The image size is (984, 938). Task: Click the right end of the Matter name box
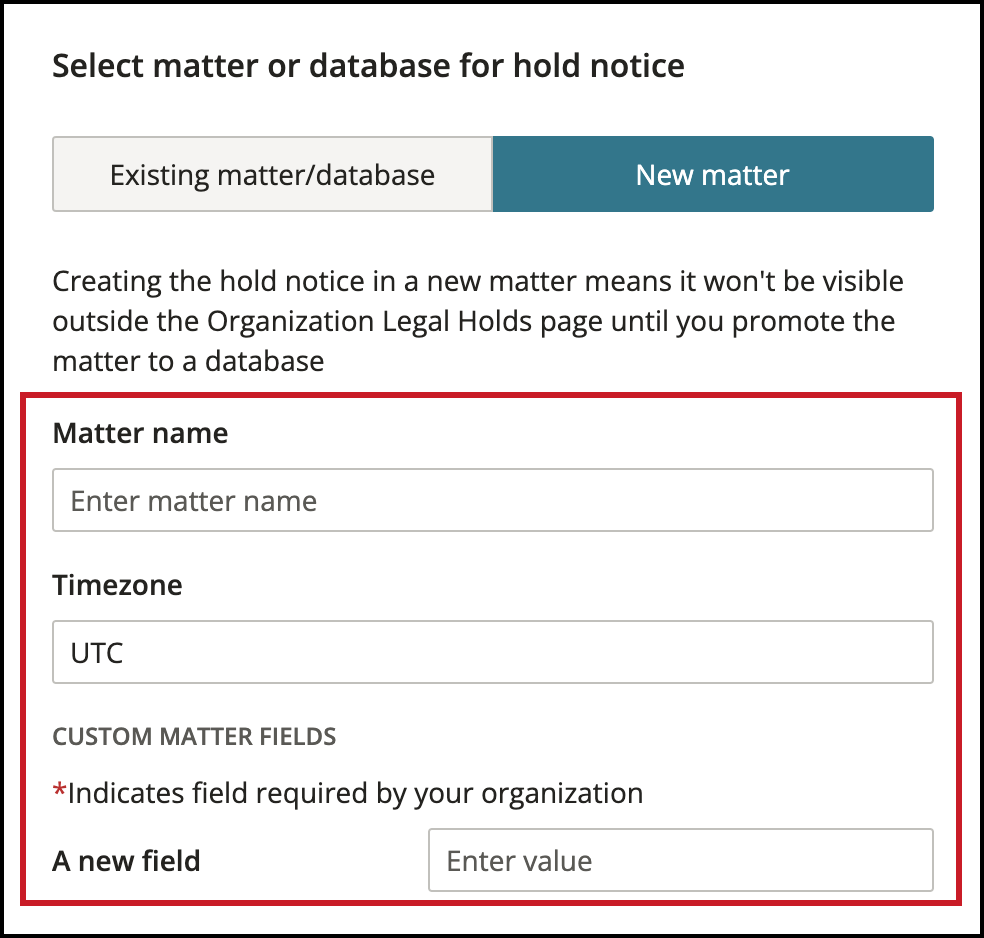click(913, 500)
